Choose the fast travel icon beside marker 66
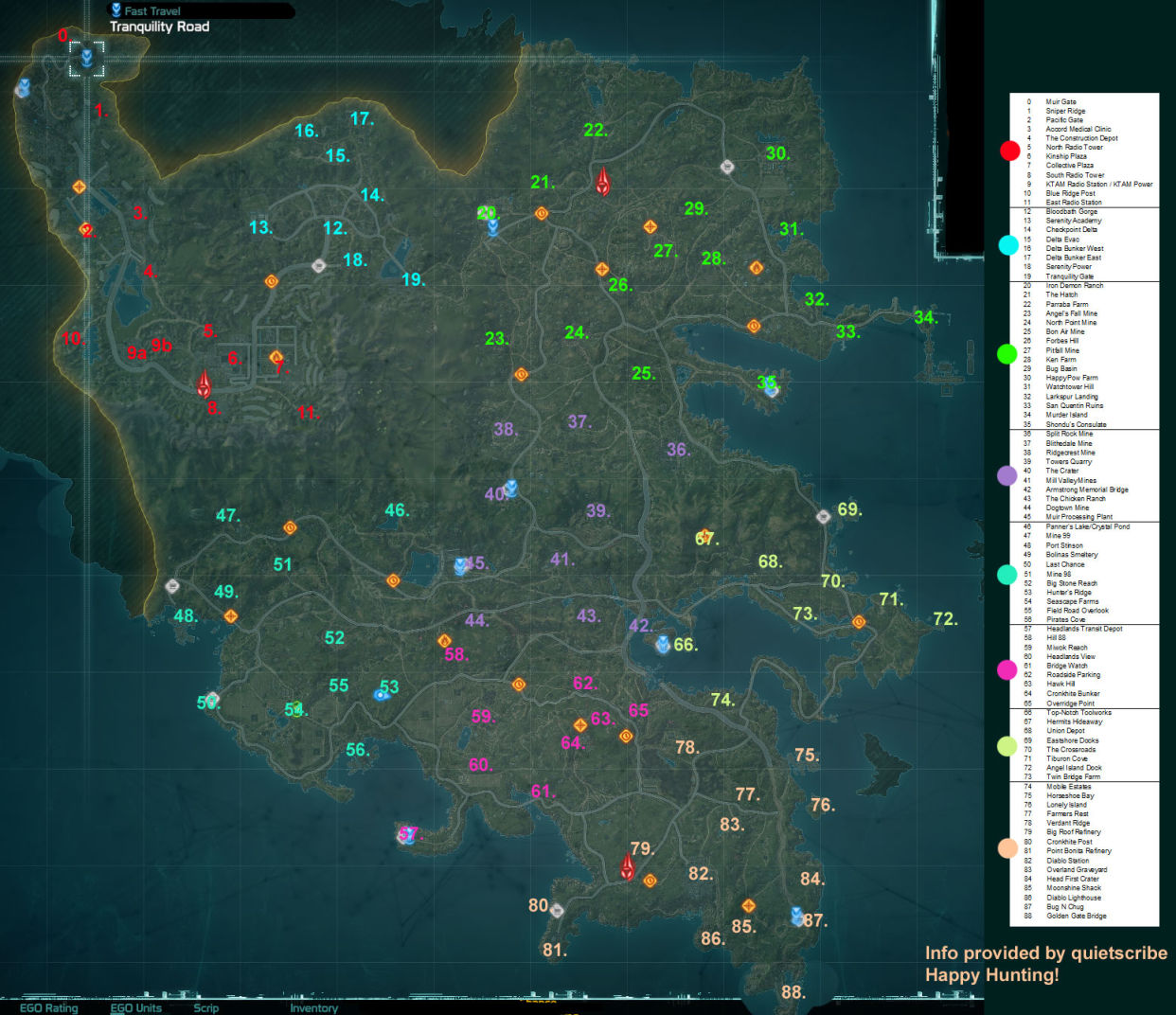This screenshot has width=1176, height=1015. tap(663, 645)
